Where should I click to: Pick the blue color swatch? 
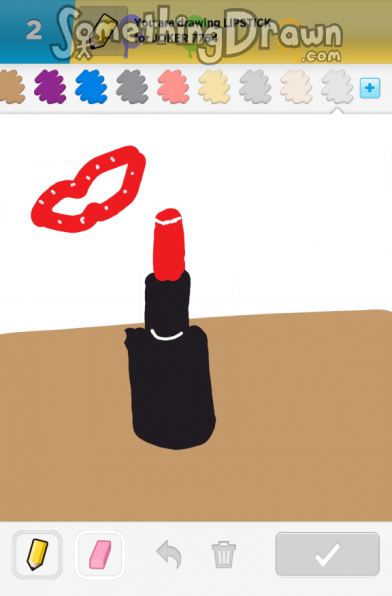tap(91, 87)
